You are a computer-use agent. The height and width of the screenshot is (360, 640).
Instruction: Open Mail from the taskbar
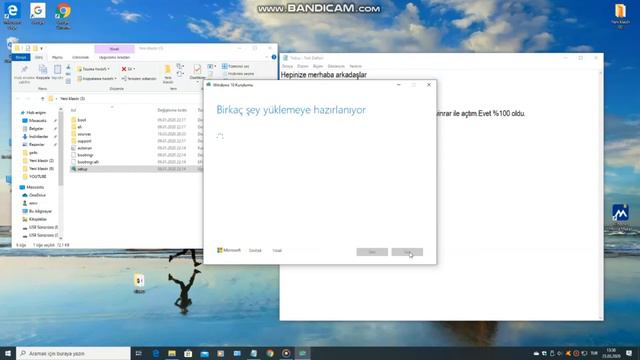pyautogui.click(x=204, y=353)
